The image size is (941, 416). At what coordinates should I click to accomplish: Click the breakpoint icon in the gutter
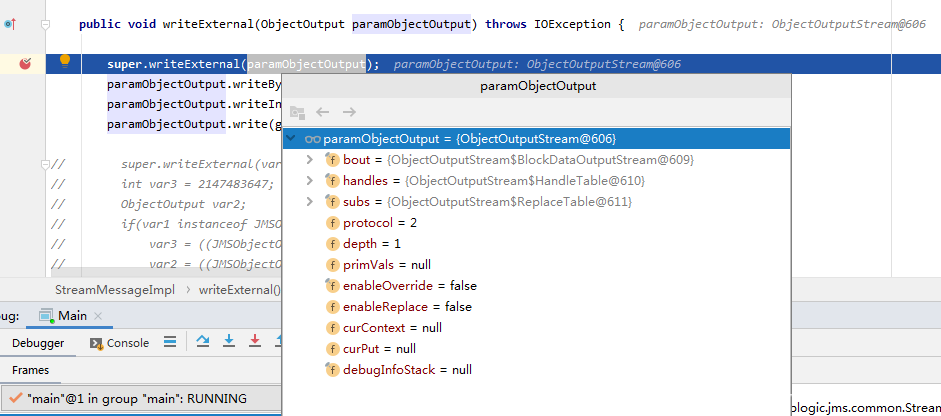[25, 64]
